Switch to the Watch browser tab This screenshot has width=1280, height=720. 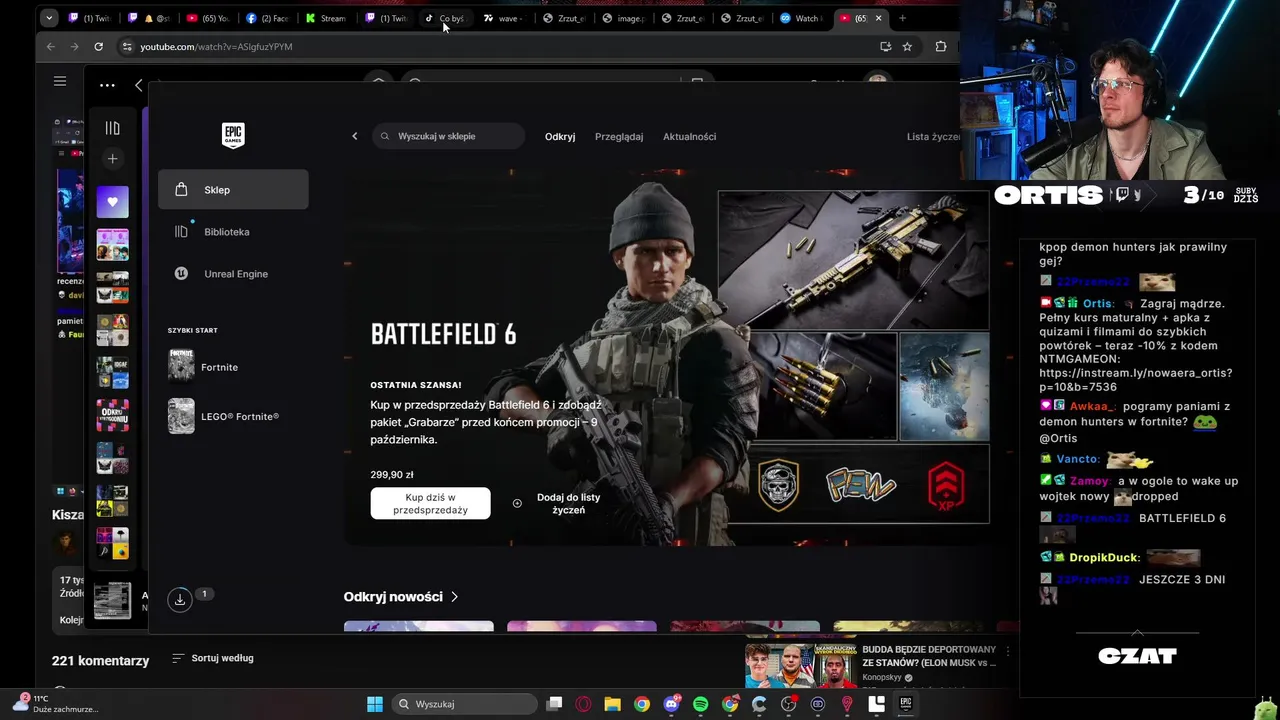coord(801,18)
